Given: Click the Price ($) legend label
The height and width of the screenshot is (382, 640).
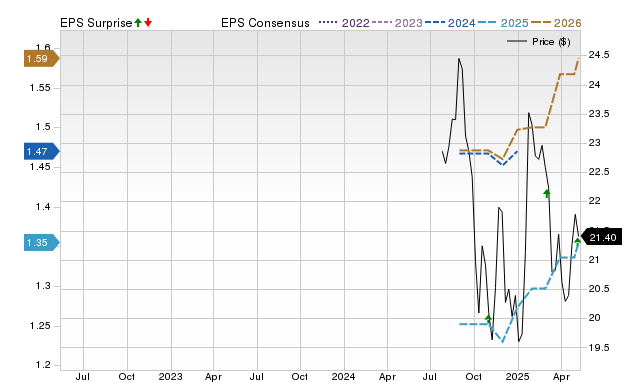Looking at the screenshot, I should [551, 42].
